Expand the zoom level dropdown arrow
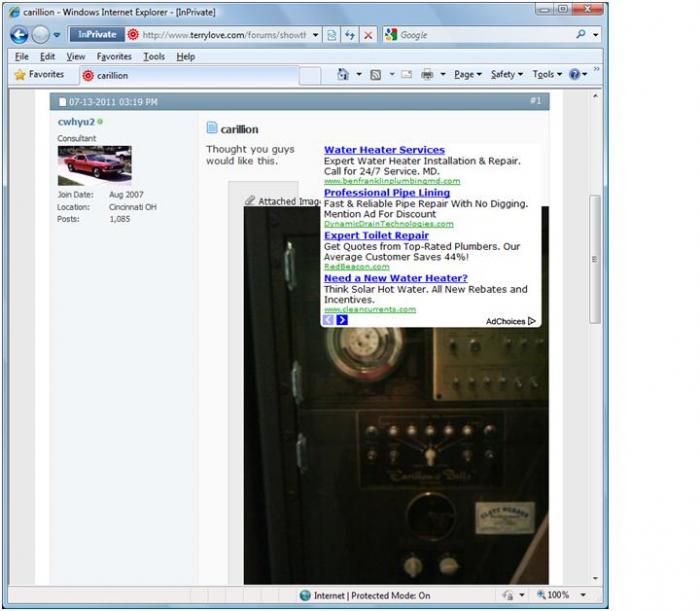 click(583, 595)
